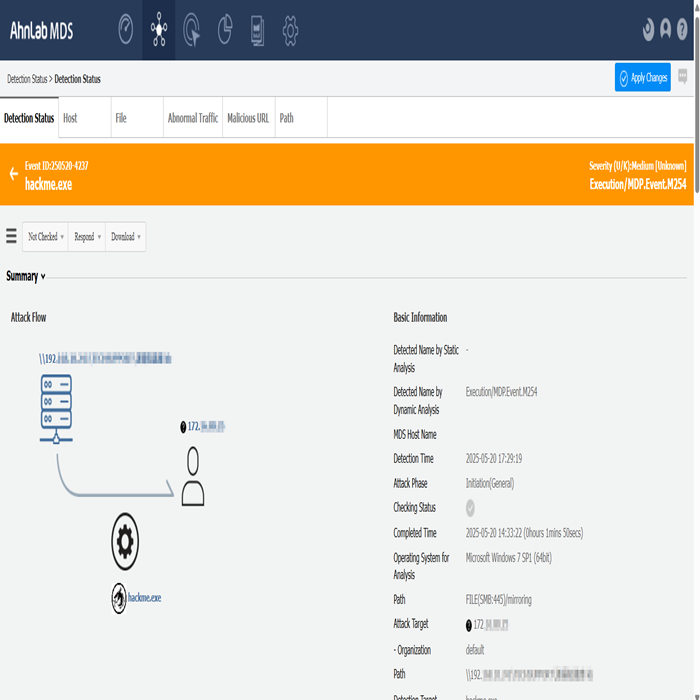Switch to the Path tab
700x700 pixels.
301,118
